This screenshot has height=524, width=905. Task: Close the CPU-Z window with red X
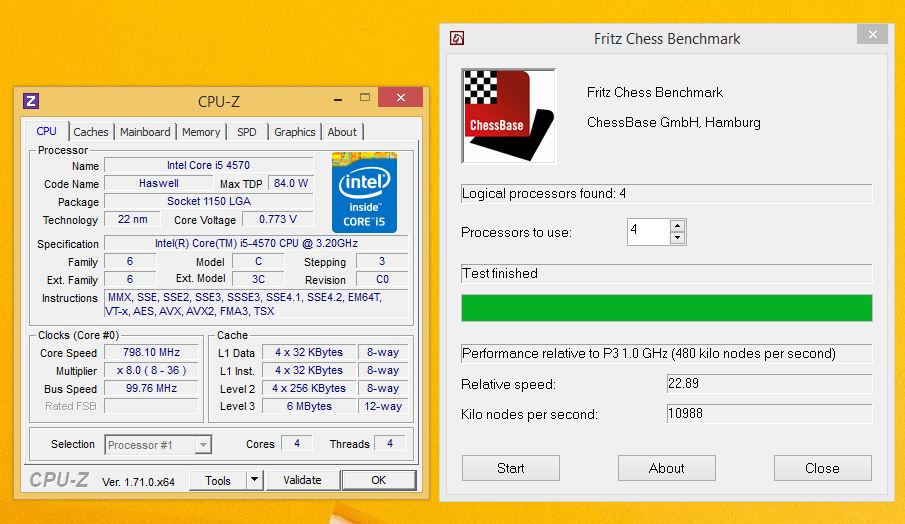tap(401, 98)
